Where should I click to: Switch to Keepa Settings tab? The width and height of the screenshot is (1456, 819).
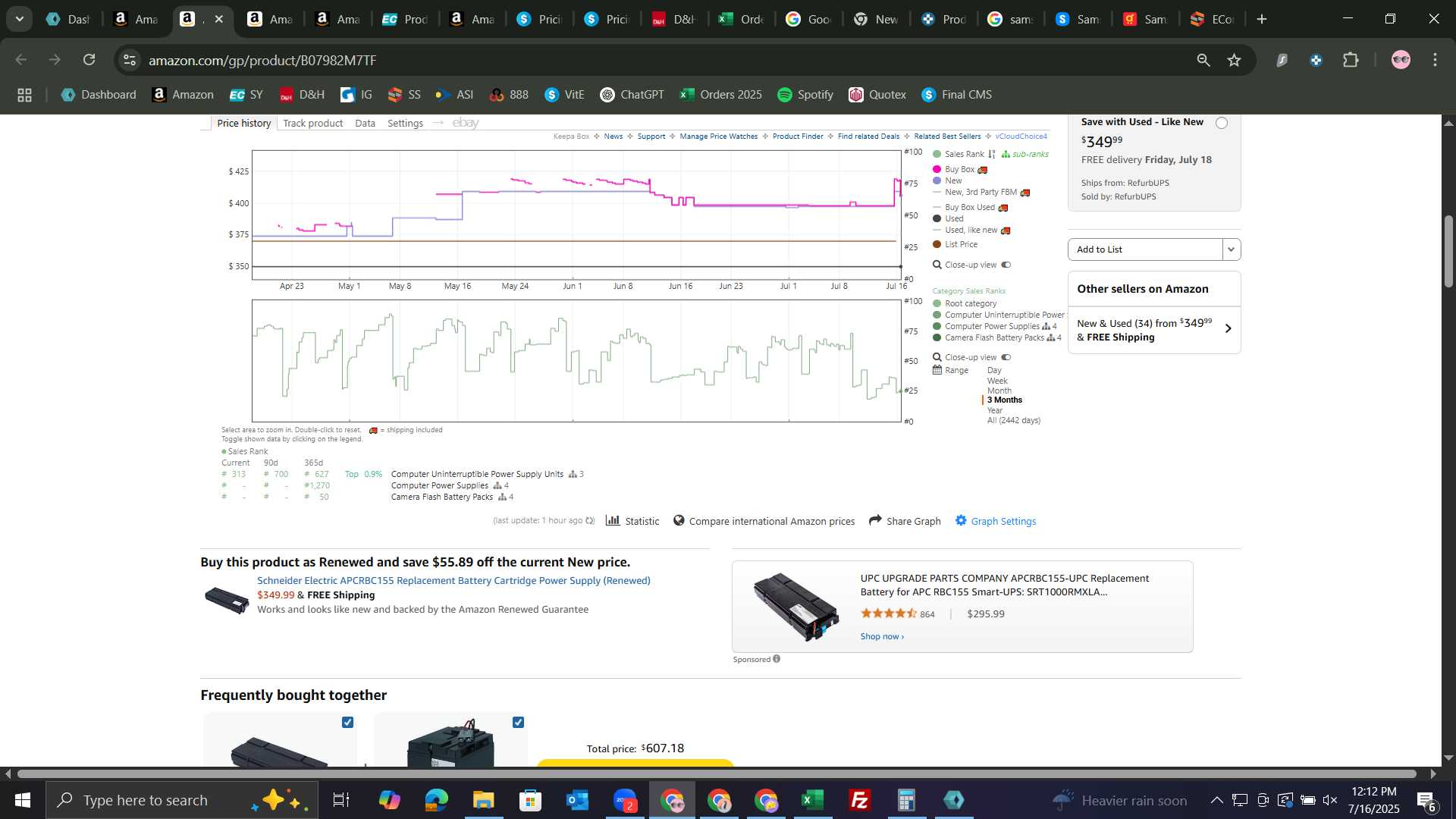coord(405,123)
